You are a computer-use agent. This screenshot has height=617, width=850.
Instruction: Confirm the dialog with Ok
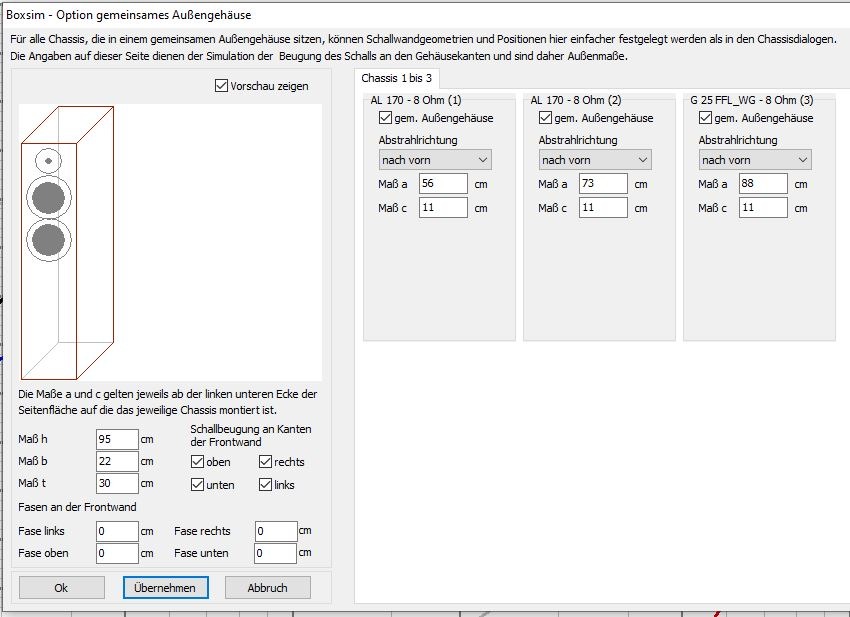click(x=62, y=588)
